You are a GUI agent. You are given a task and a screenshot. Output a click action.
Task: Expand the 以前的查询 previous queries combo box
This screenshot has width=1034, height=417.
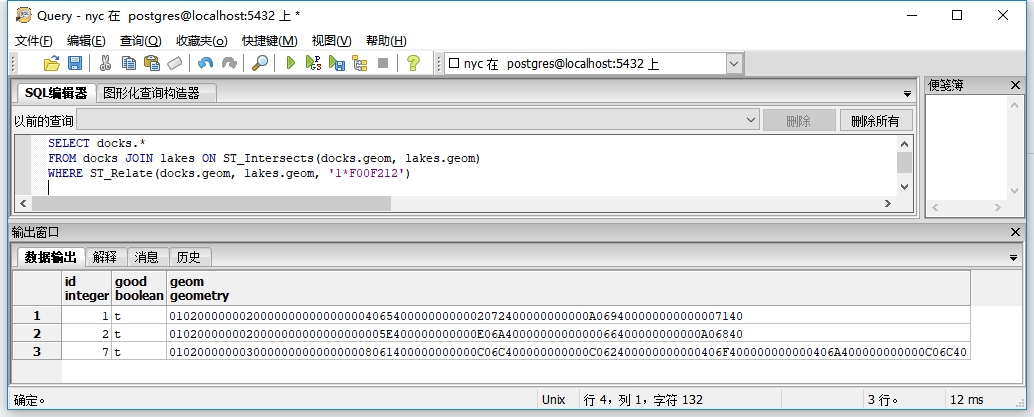[751, 120]
